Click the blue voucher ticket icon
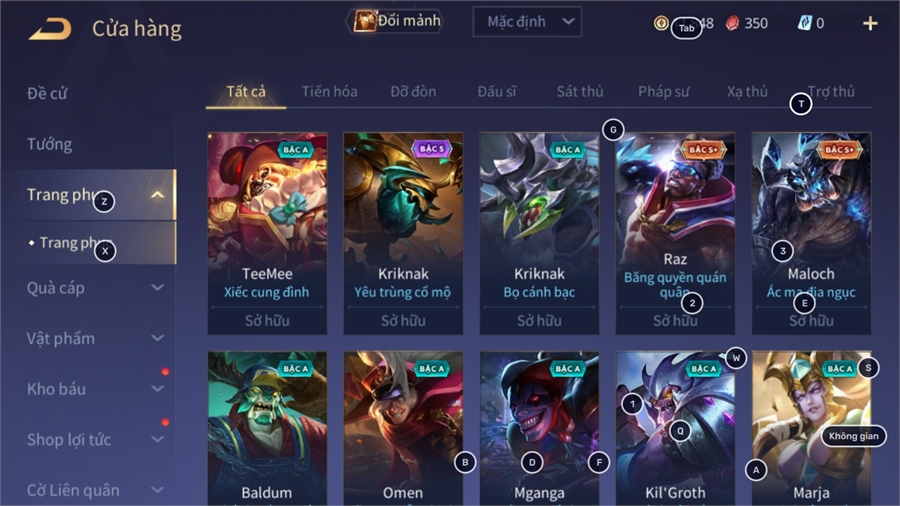Viewport: 900px width, 506px height. (805, 23)
